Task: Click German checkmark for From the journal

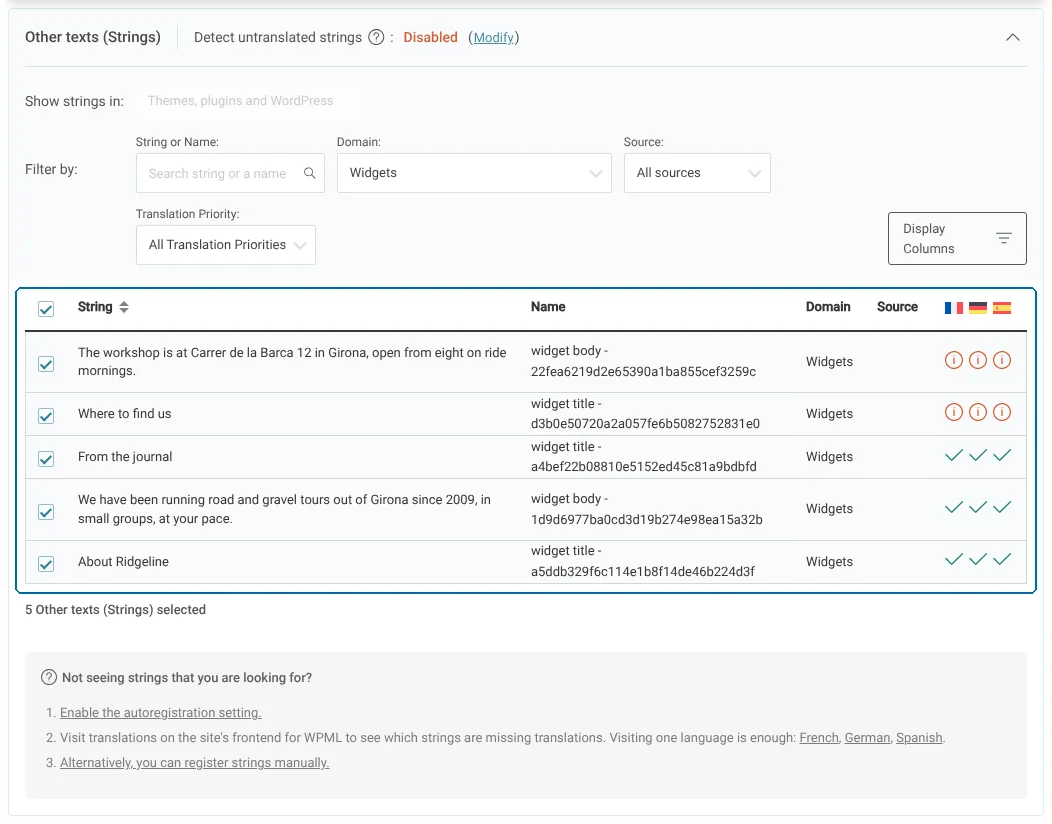Action: (978, 456)
